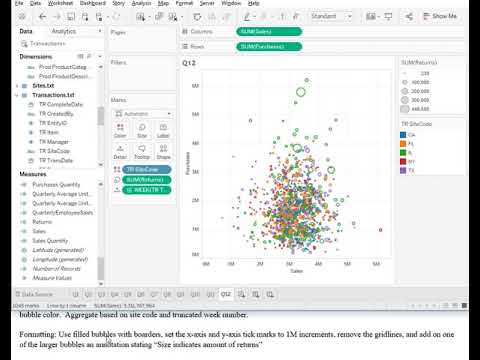Open the Label marks card button
480x360 pixels.
[x=163, y=130]
